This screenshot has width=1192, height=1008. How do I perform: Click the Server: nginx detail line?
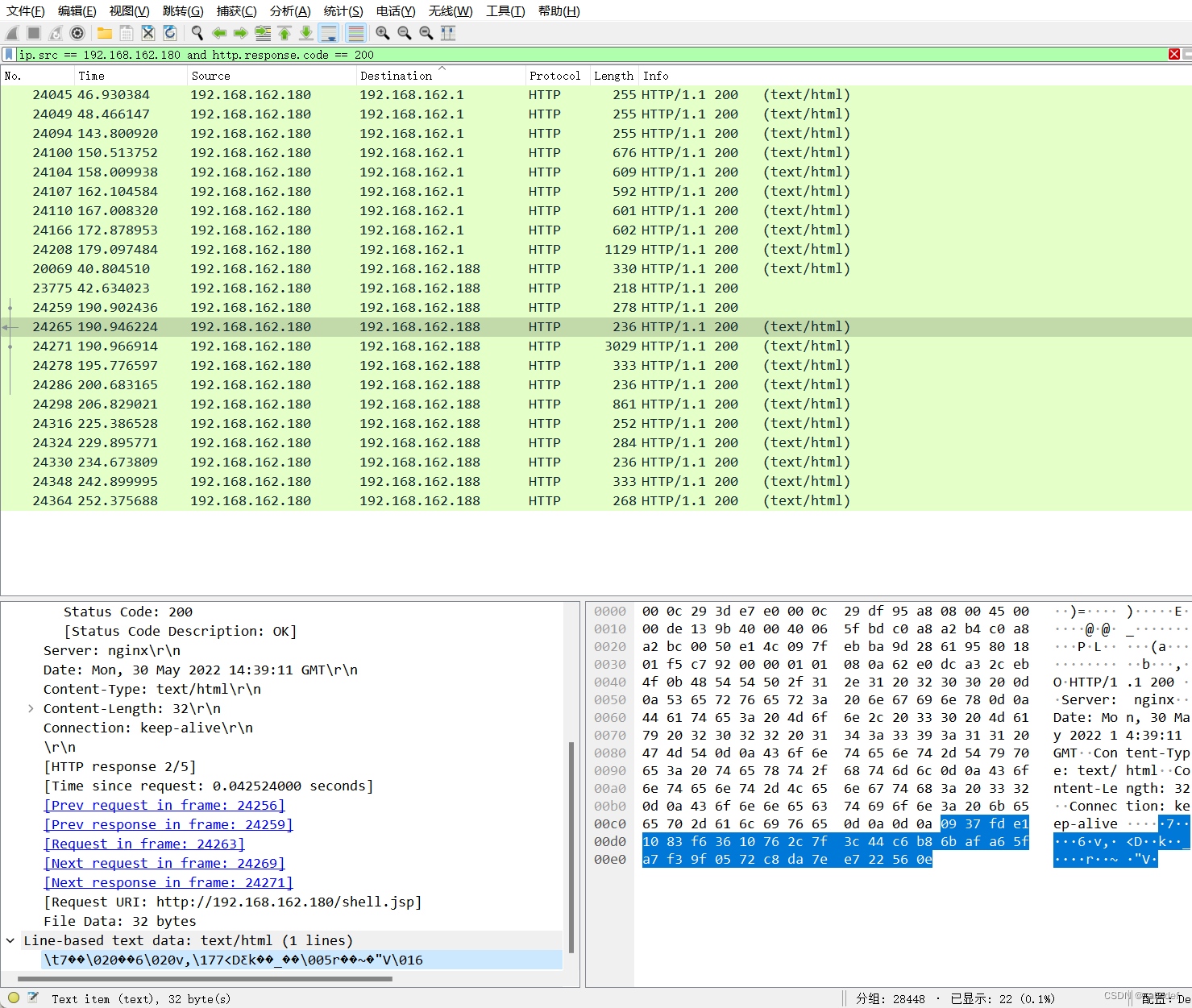coord(112,650)
